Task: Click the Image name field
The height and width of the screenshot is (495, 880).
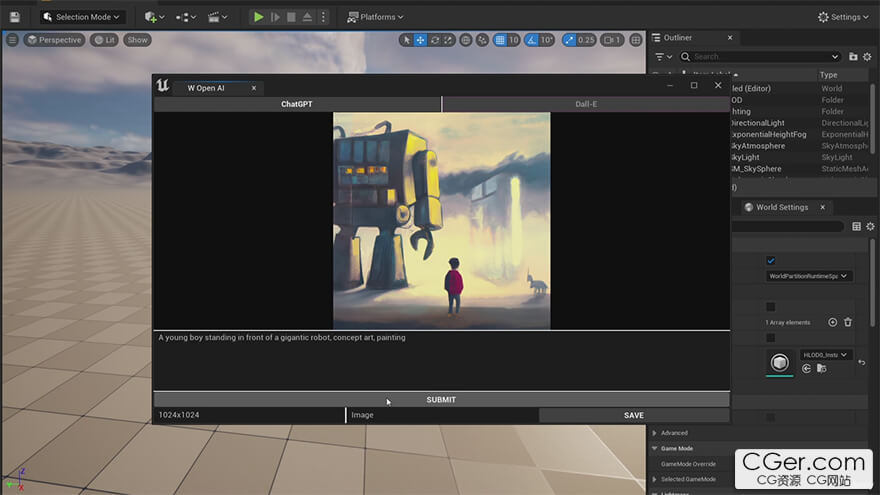Action: click(x=442, y=415)
